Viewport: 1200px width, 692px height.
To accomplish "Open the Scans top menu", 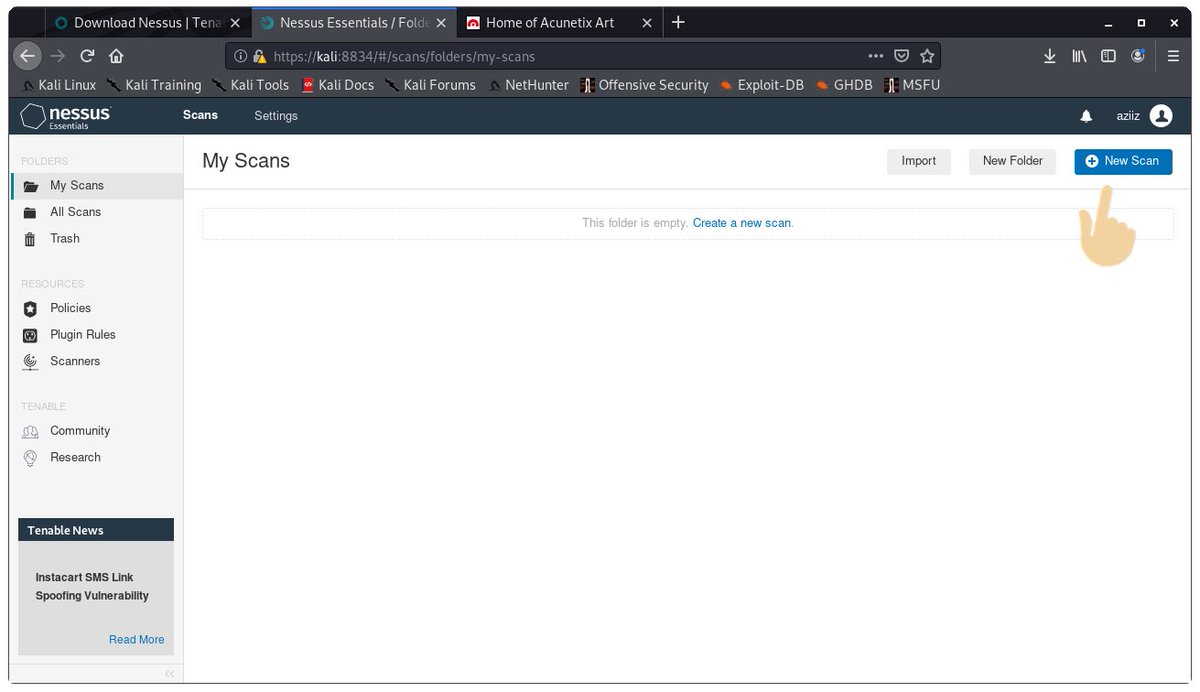I will pos(200,115).
